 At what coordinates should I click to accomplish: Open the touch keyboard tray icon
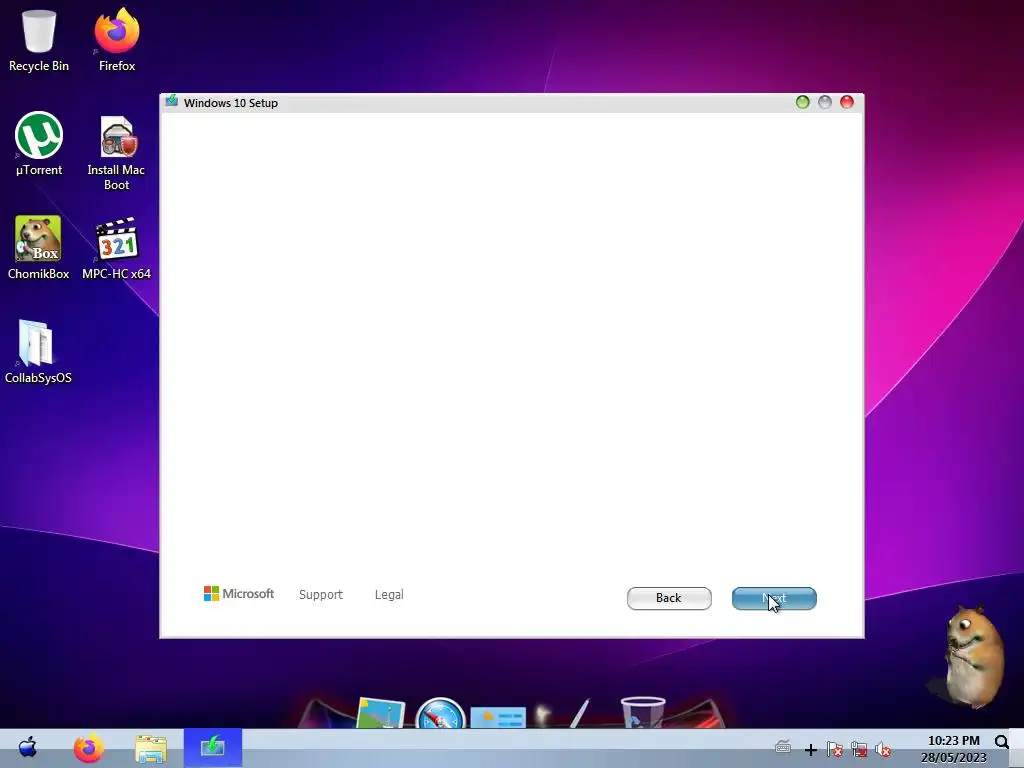pyautogui.click(x=782, y=747)
